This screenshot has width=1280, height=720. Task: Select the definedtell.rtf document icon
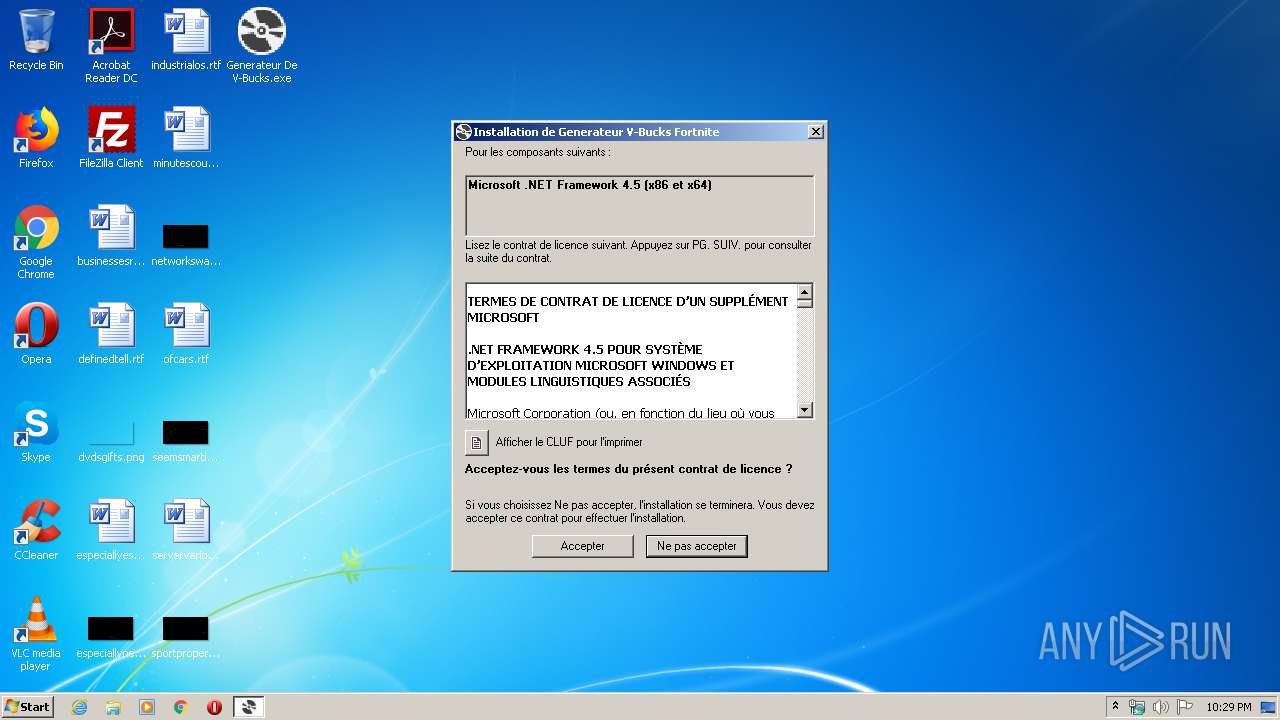111,334
